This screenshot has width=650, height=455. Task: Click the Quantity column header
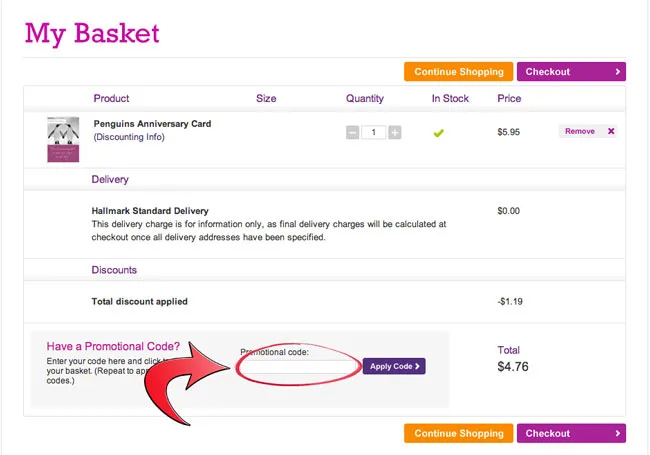(x=365, y=99)
